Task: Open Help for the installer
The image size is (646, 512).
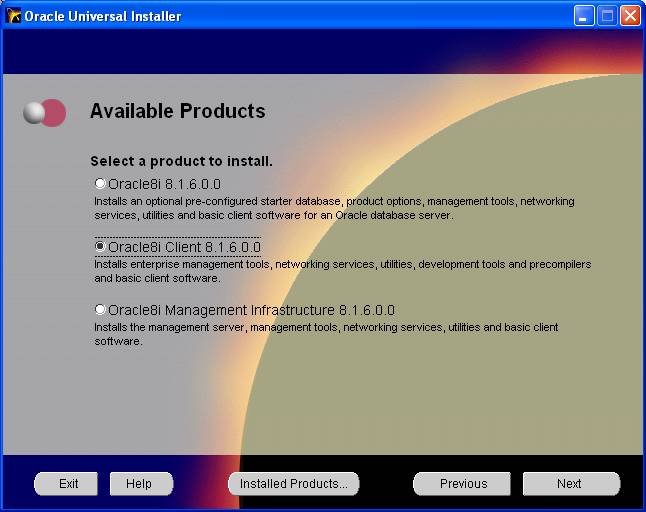Action: coord(141,484)
